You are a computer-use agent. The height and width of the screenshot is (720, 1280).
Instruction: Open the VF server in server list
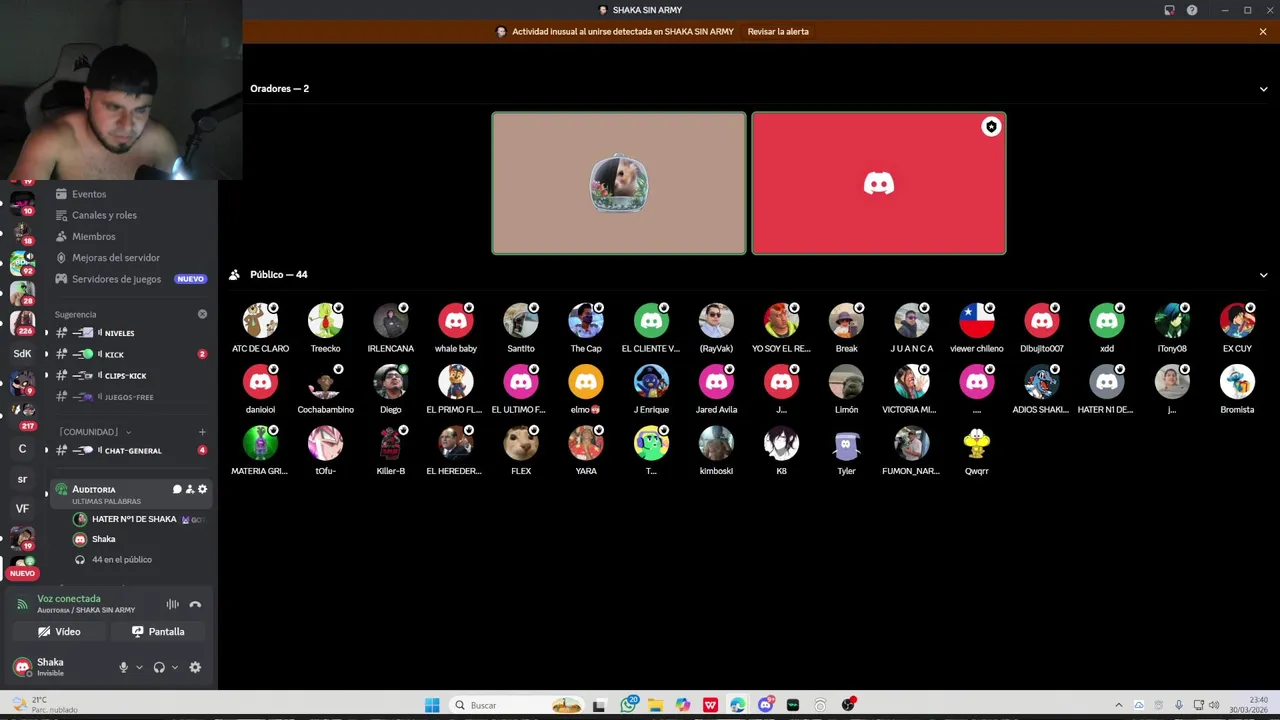click(22, 508)
